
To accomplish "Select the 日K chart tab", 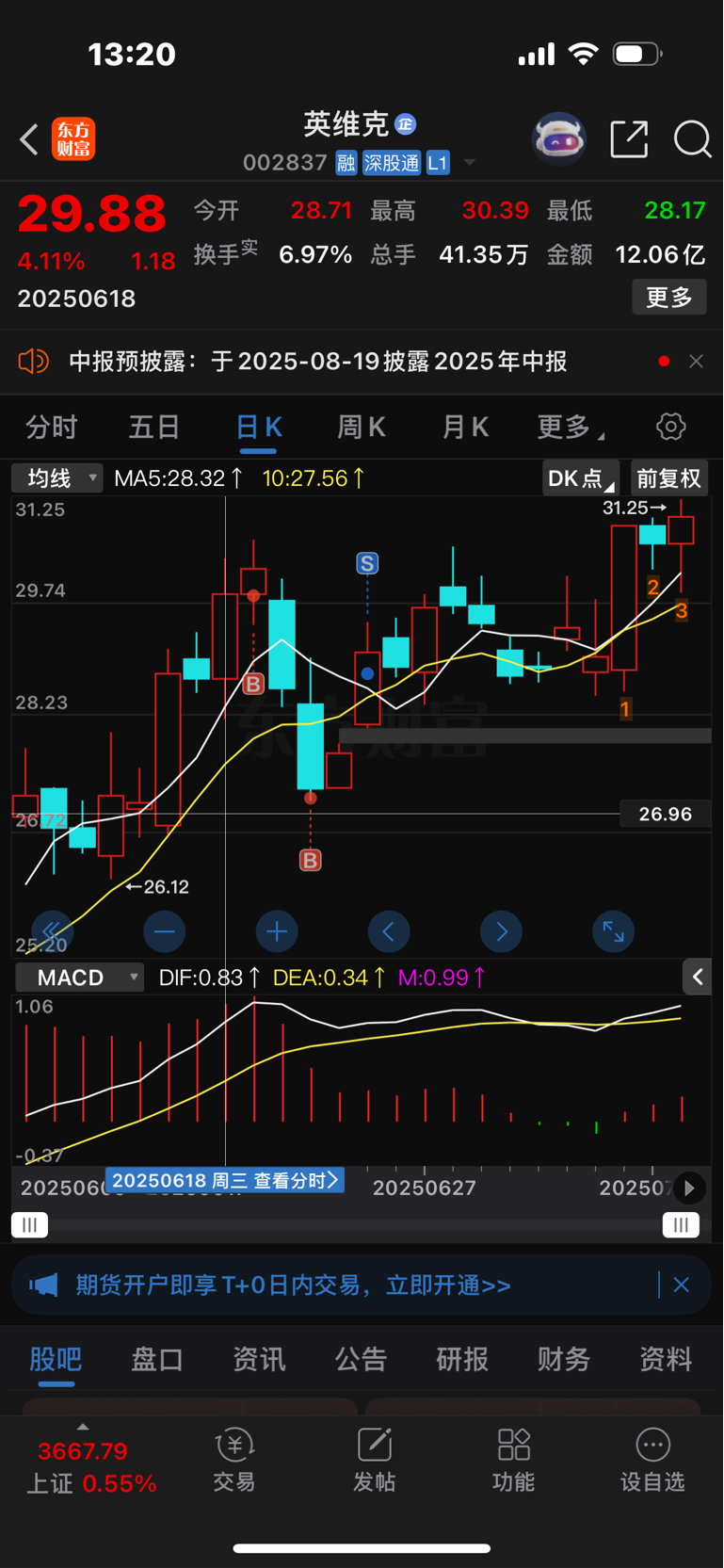I will tap(259, 428).
